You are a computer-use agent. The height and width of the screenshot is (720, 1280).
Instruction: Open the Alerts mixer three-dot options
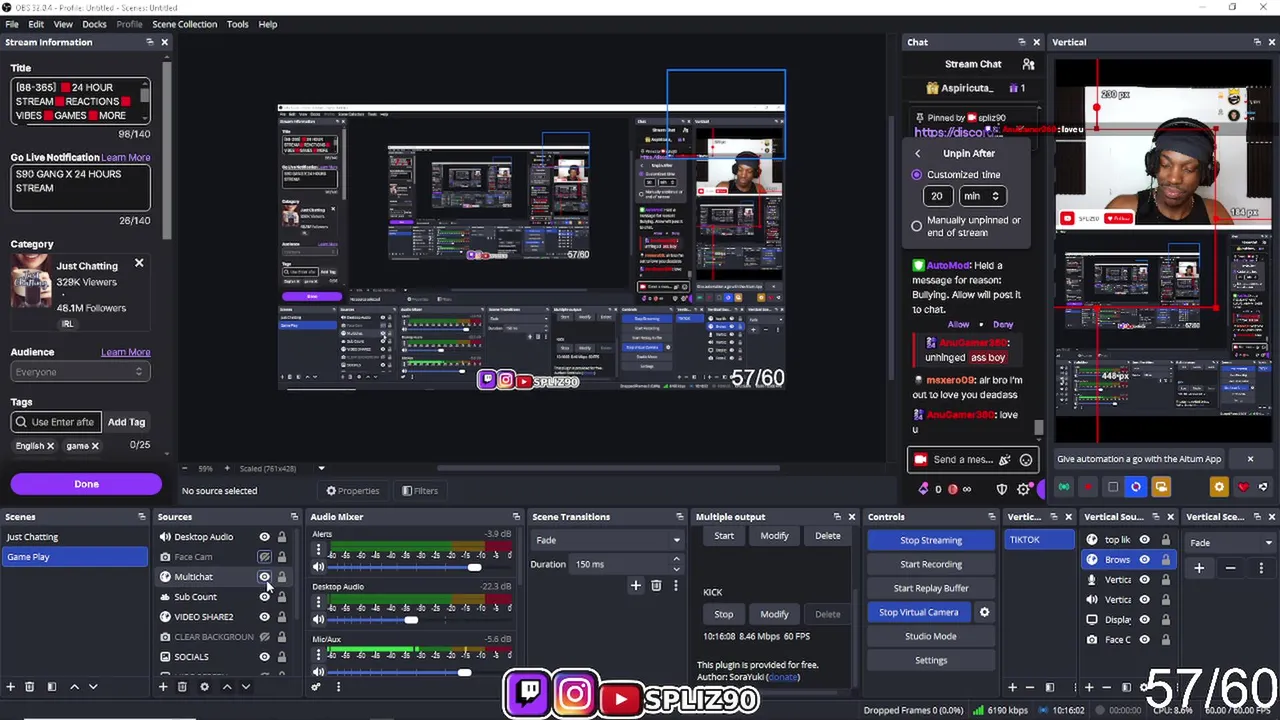318,551
